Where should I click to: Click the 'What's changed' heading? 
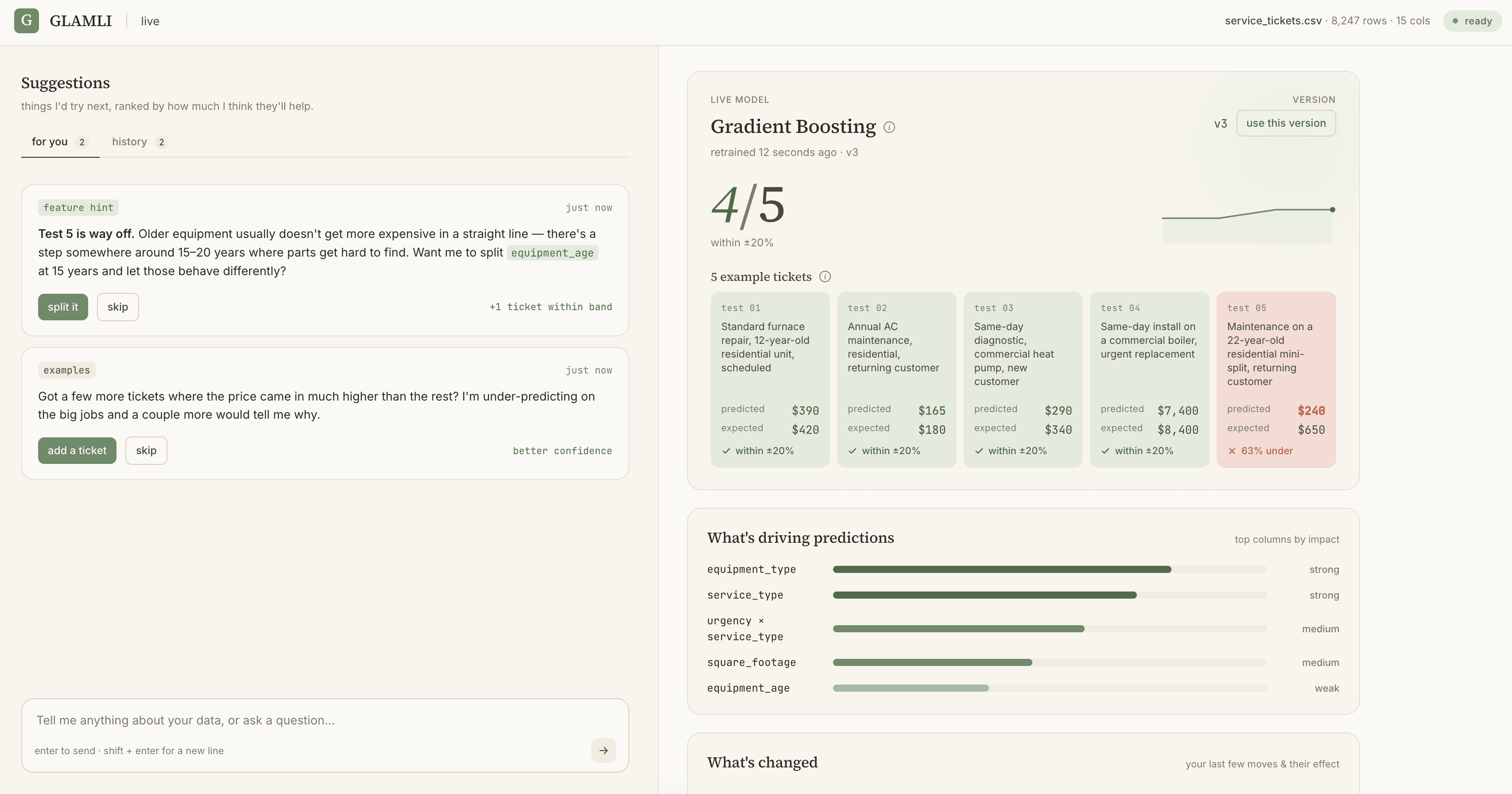click(x=762, y=762)
